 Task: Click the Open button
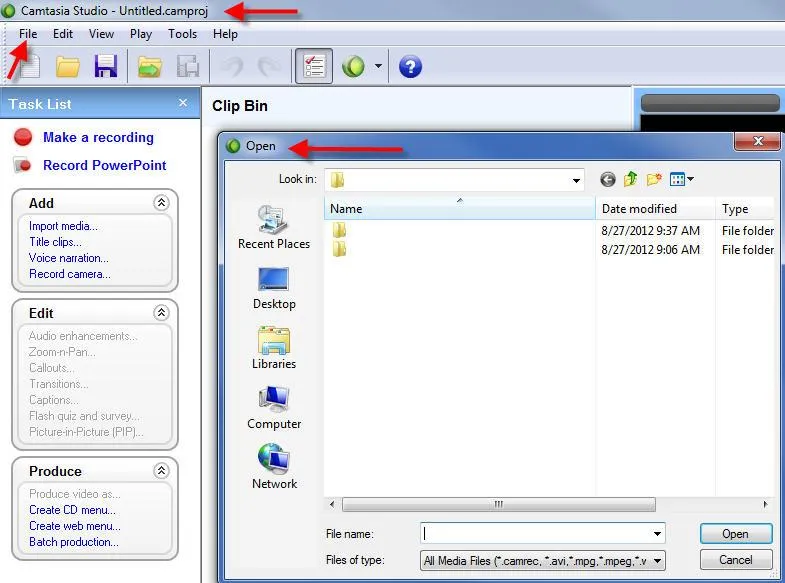tap(735, 534)
